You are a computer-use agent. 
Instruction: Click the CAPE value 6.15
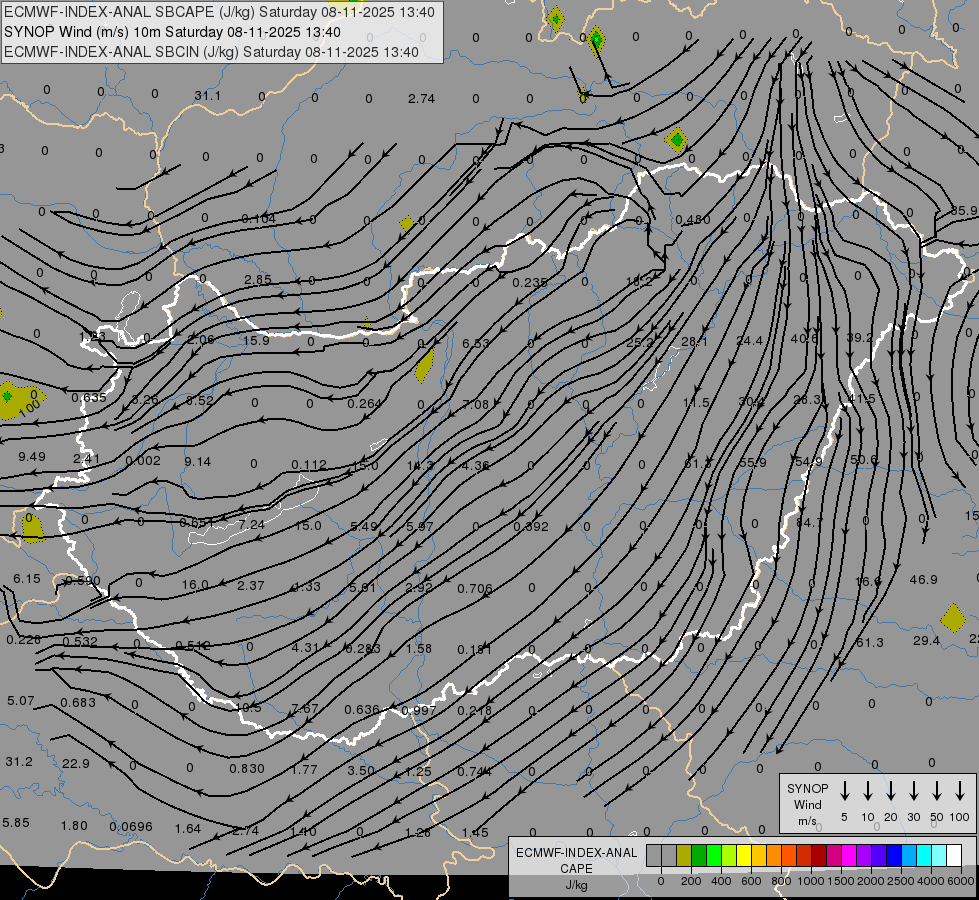coord(27,579)
